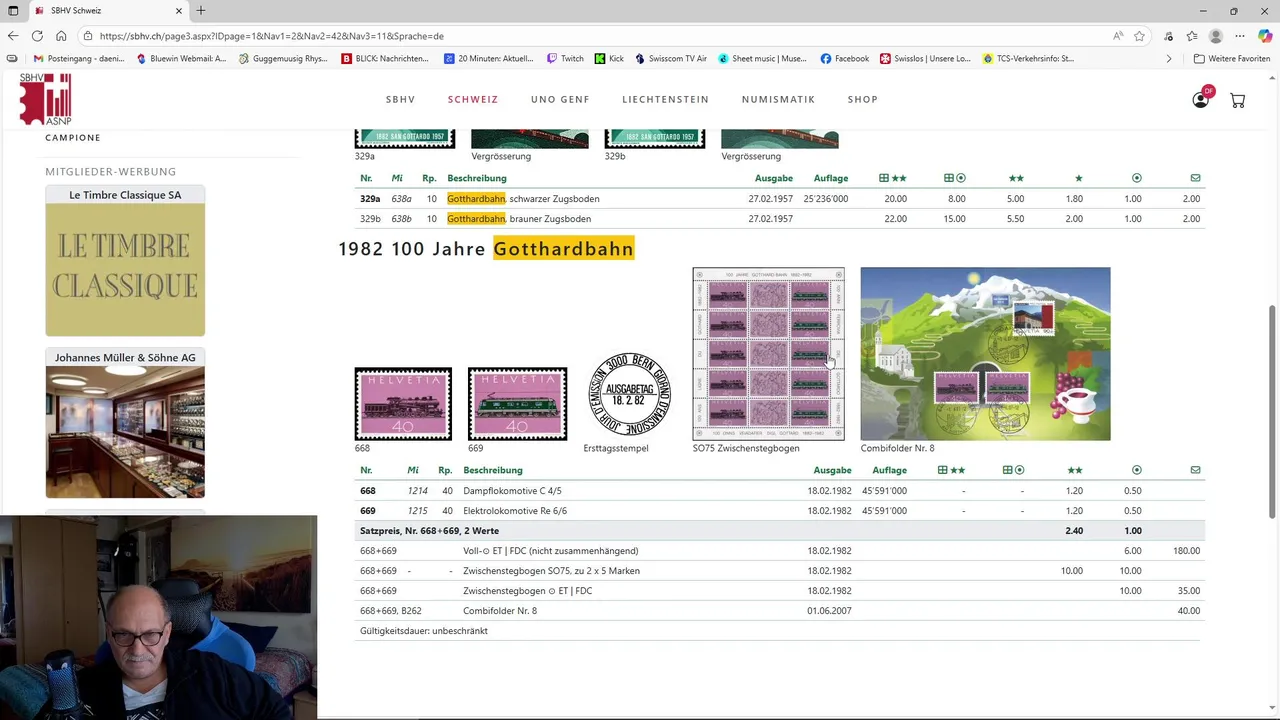
Task: Open the LIECHTENSTEIN menu item
Action: pos(665,100)
